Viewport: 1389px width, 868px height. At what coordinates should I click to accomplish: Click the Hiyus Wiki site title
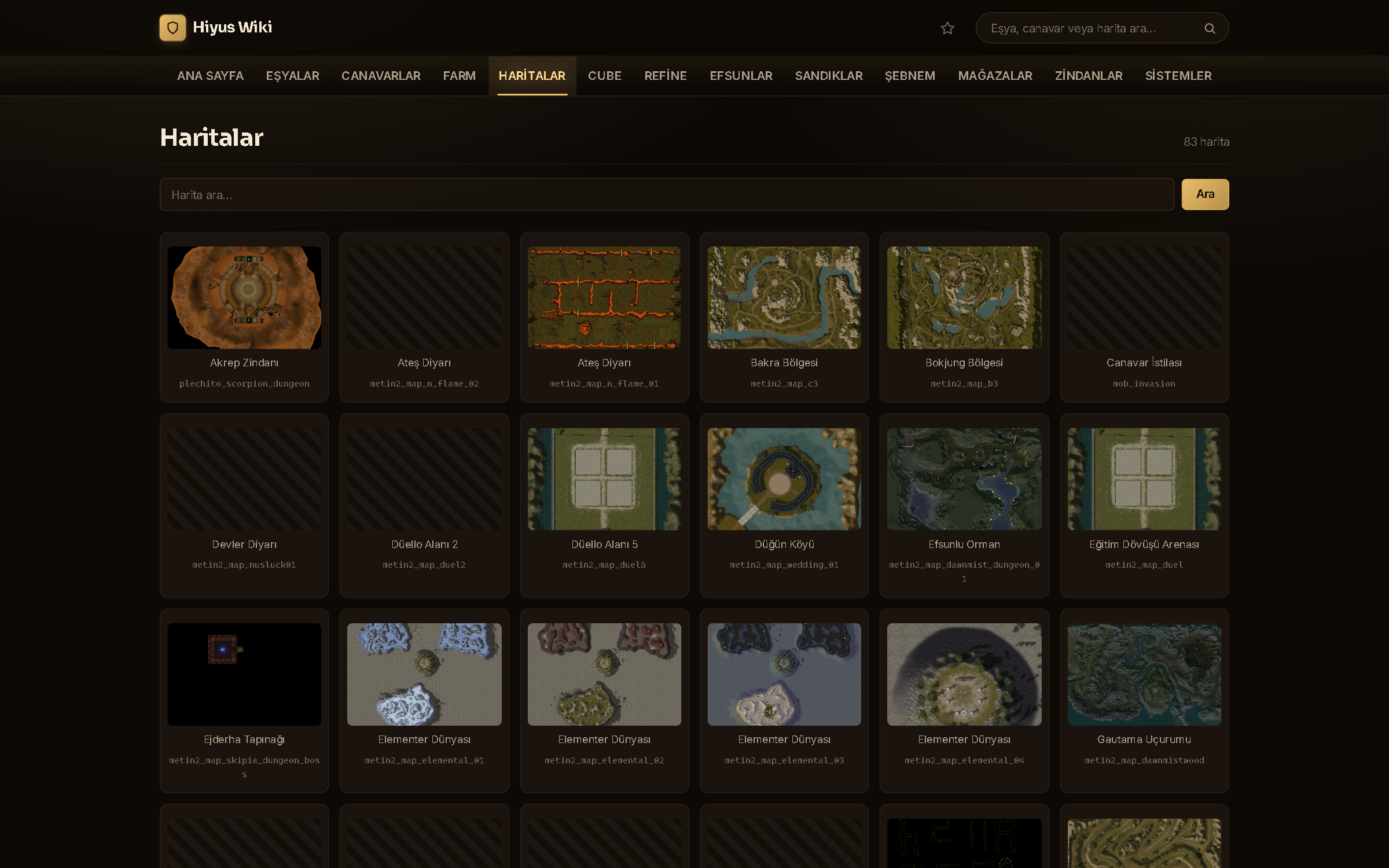232,27
